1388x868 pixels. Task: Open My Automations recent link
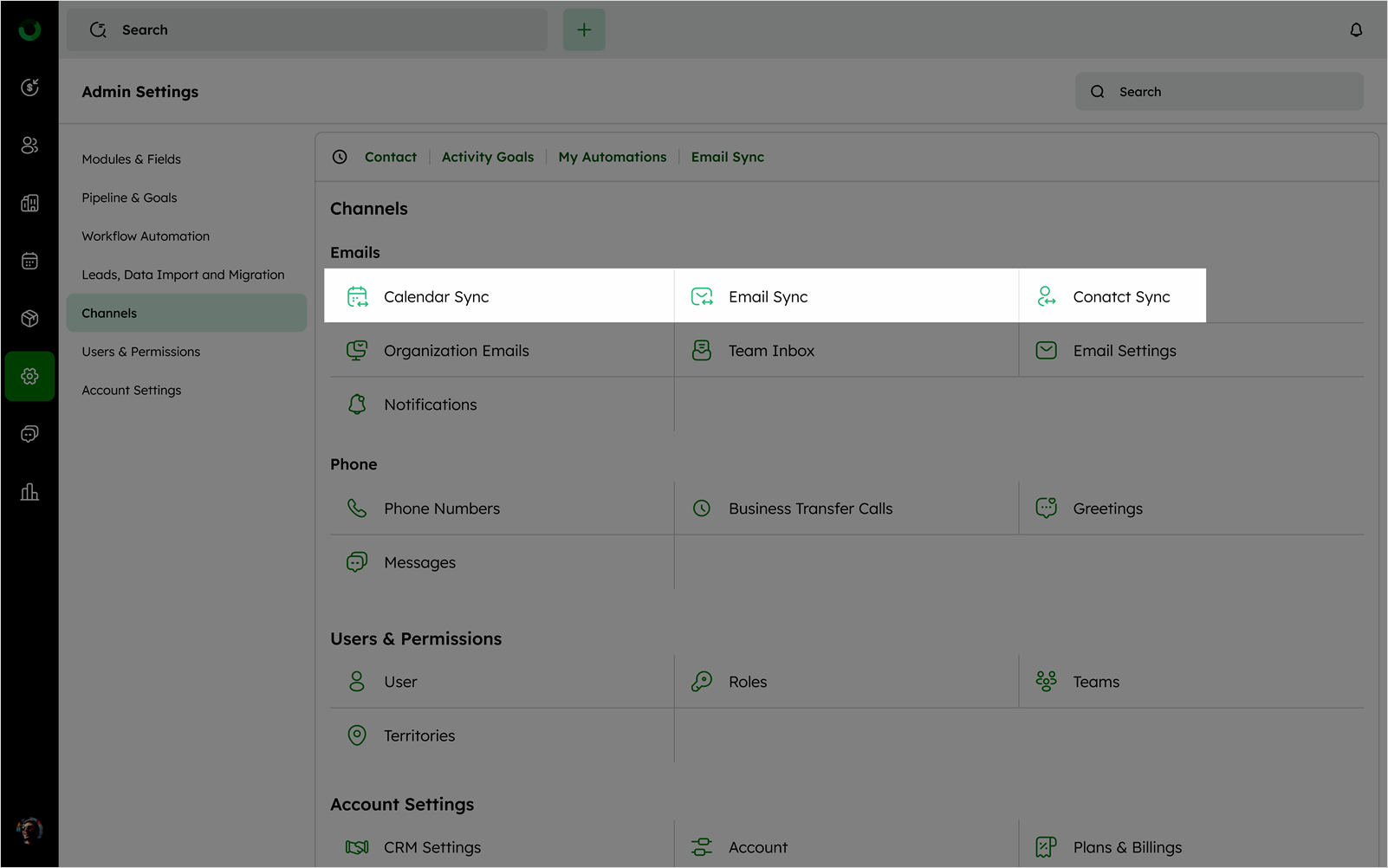pos(613,157)
